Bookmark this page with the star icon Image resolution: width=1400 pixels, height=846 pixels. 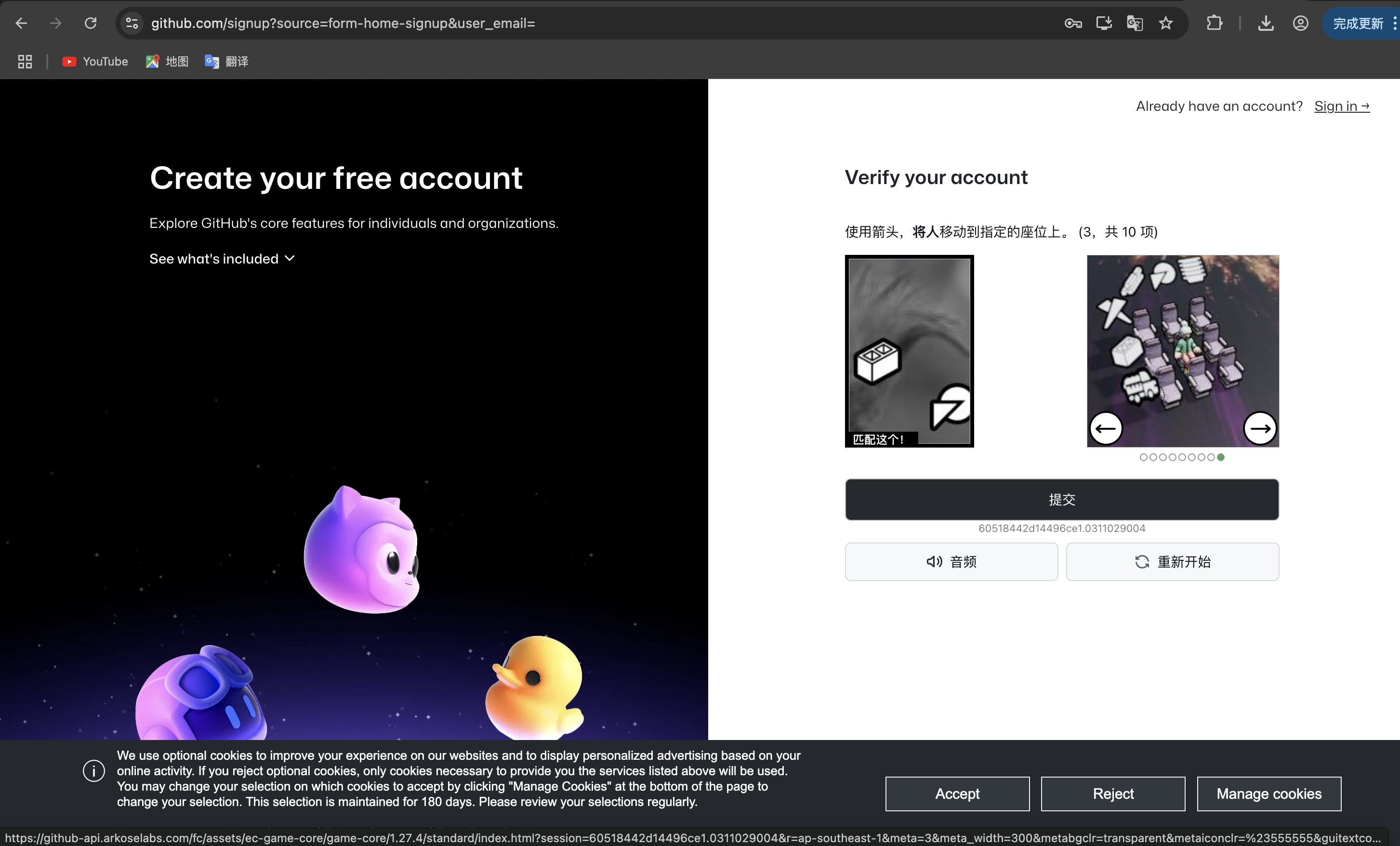coord(1165,23)
